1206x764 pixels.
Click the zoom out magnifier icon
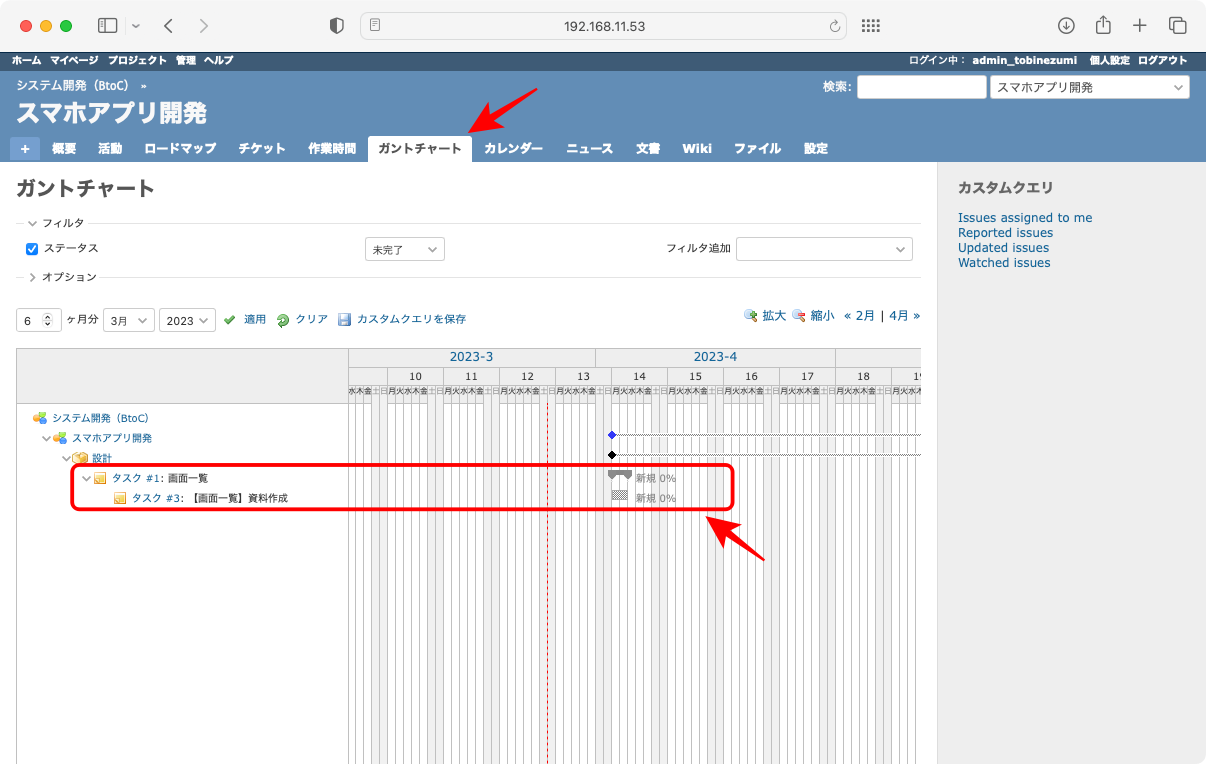(x=799, y=316)
